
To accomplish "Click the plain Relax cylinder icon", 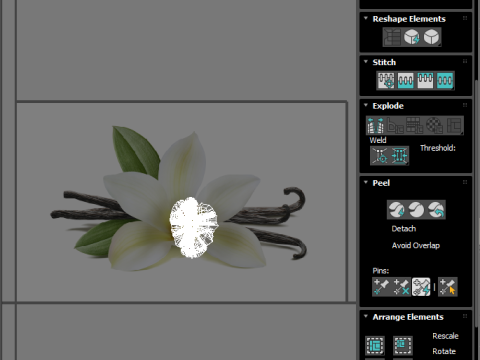I will tap(431, 37).
